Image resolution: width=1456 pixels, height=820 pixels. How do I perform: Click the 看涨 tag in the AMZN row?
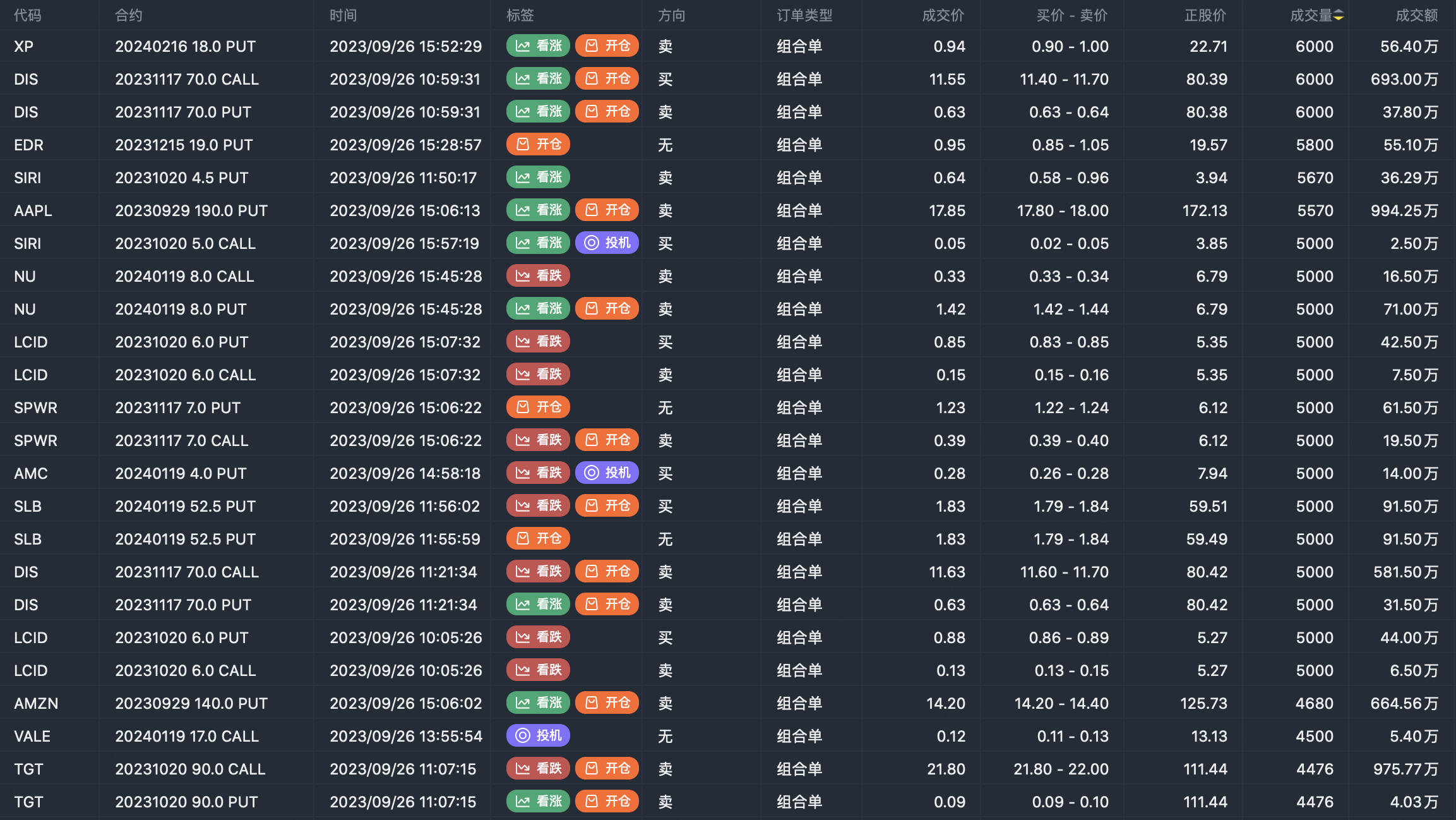pos(538,702)
